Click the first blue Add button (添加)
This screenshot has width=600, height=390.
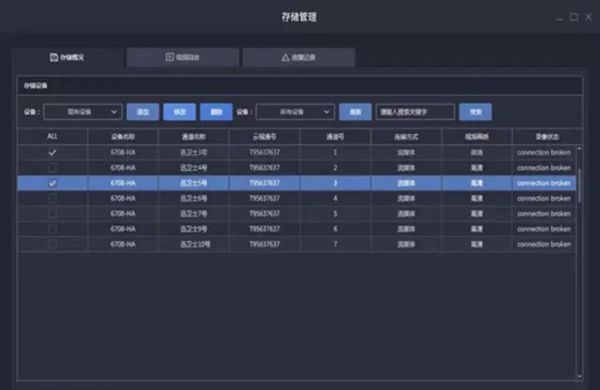click(x=143, y=112)
